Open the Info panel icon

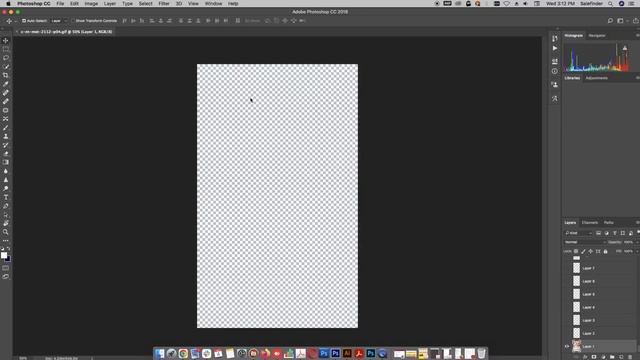pos(555,71)
